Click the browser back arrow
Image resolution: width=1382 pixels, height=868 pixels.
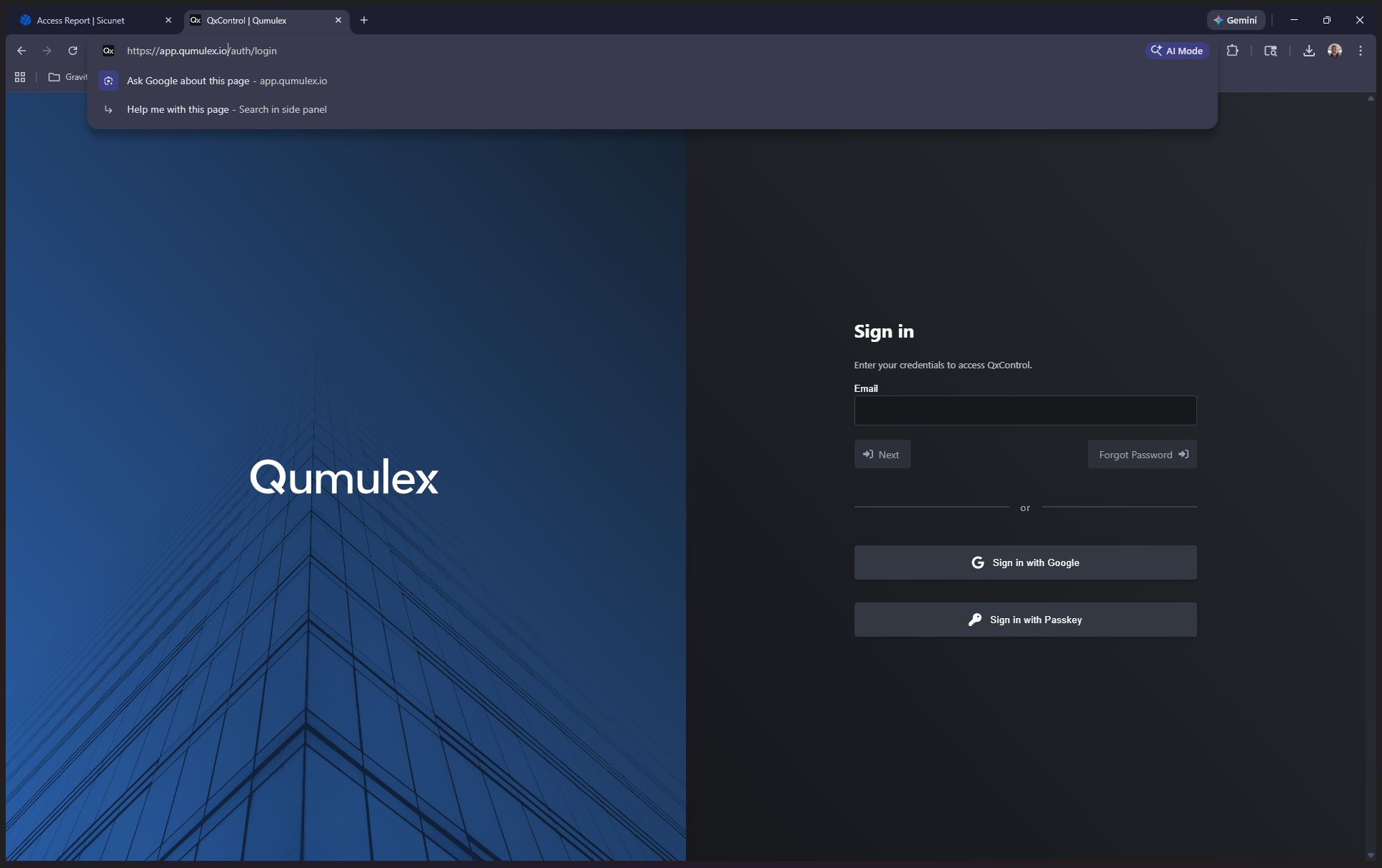coord(21,51)
